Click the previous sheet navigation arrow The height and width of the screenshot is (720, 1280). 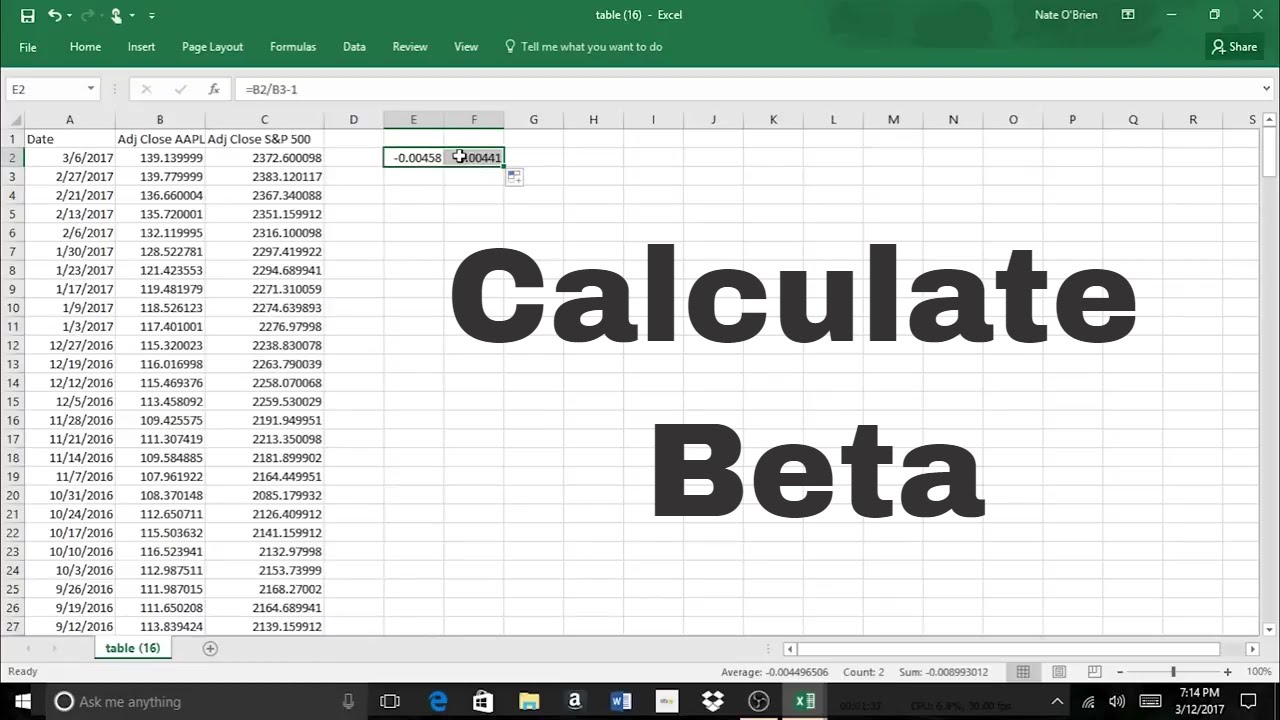click(x=26, y=649)
